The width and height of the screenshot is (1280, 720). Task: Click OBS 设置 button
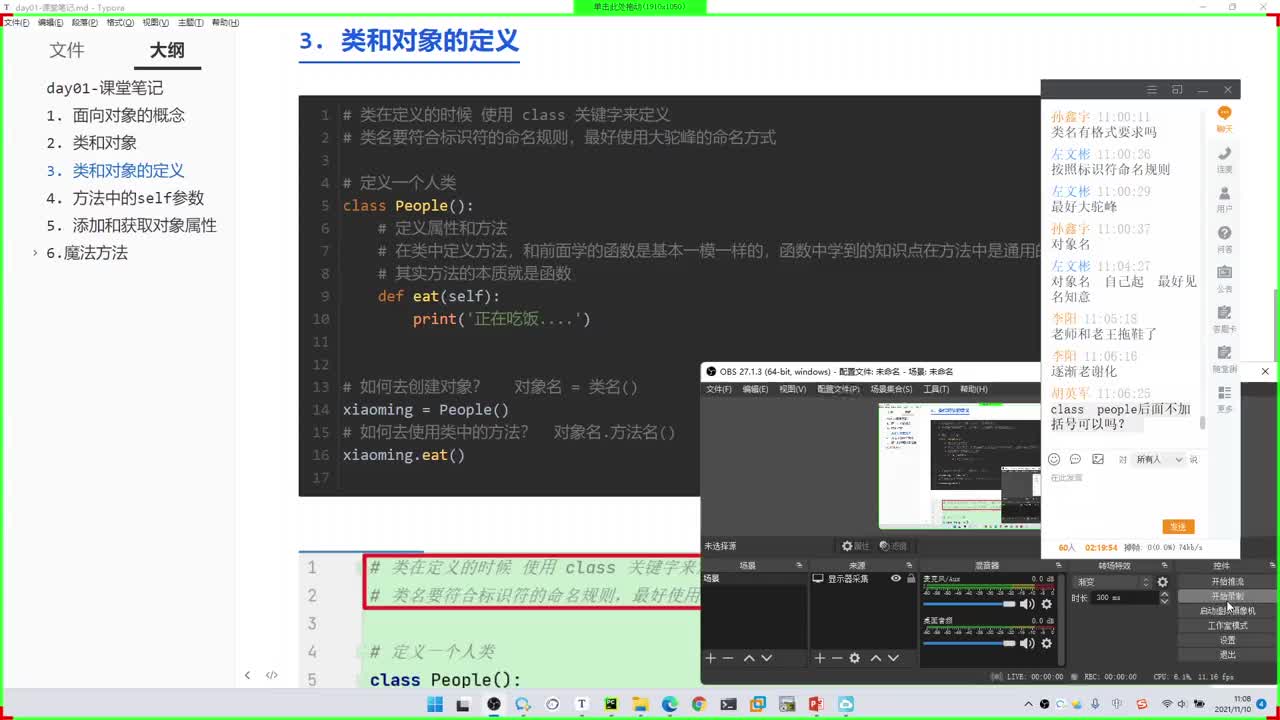pos(1227,640)
